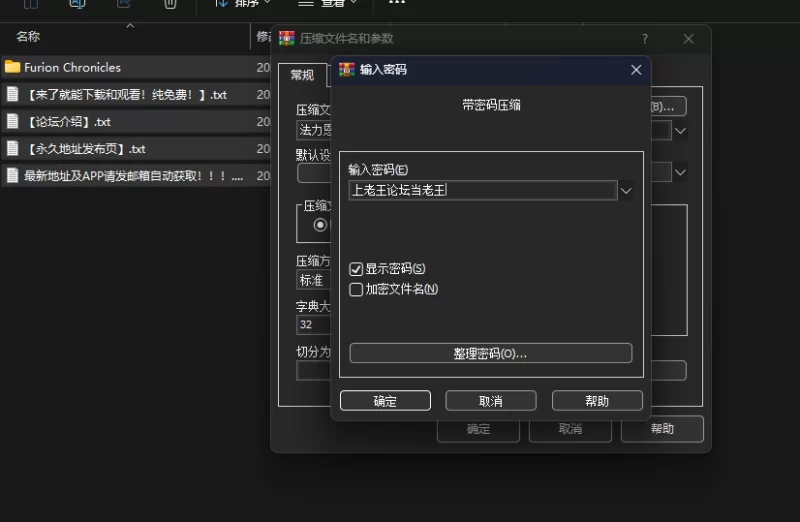The image size is (800, 522).
Task: Click the ? help icon in archive dialog
Action: click(645, 39)
